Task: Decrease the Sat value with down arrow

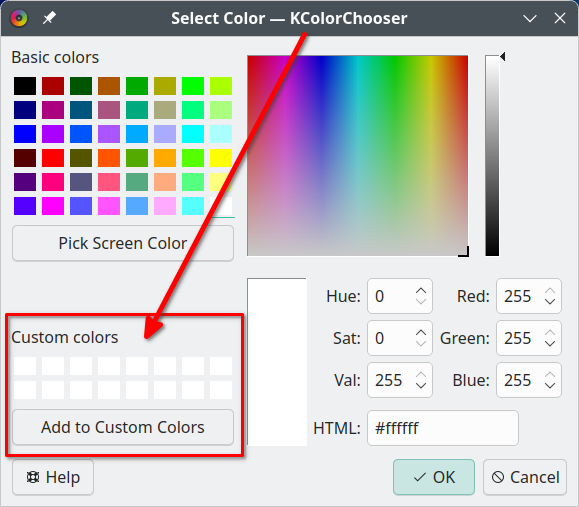Action: click(x=421, y=343)
